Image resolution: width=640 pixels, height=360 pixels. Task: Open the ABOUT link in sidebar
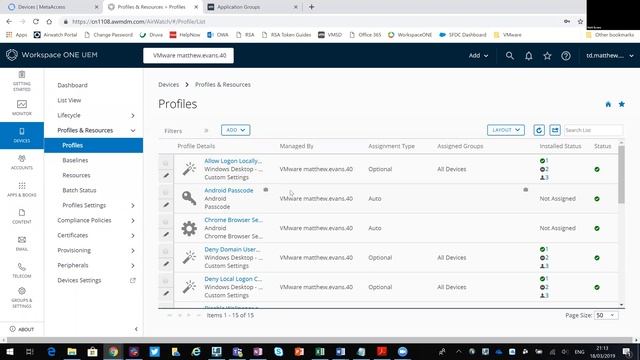coord(22,329)
